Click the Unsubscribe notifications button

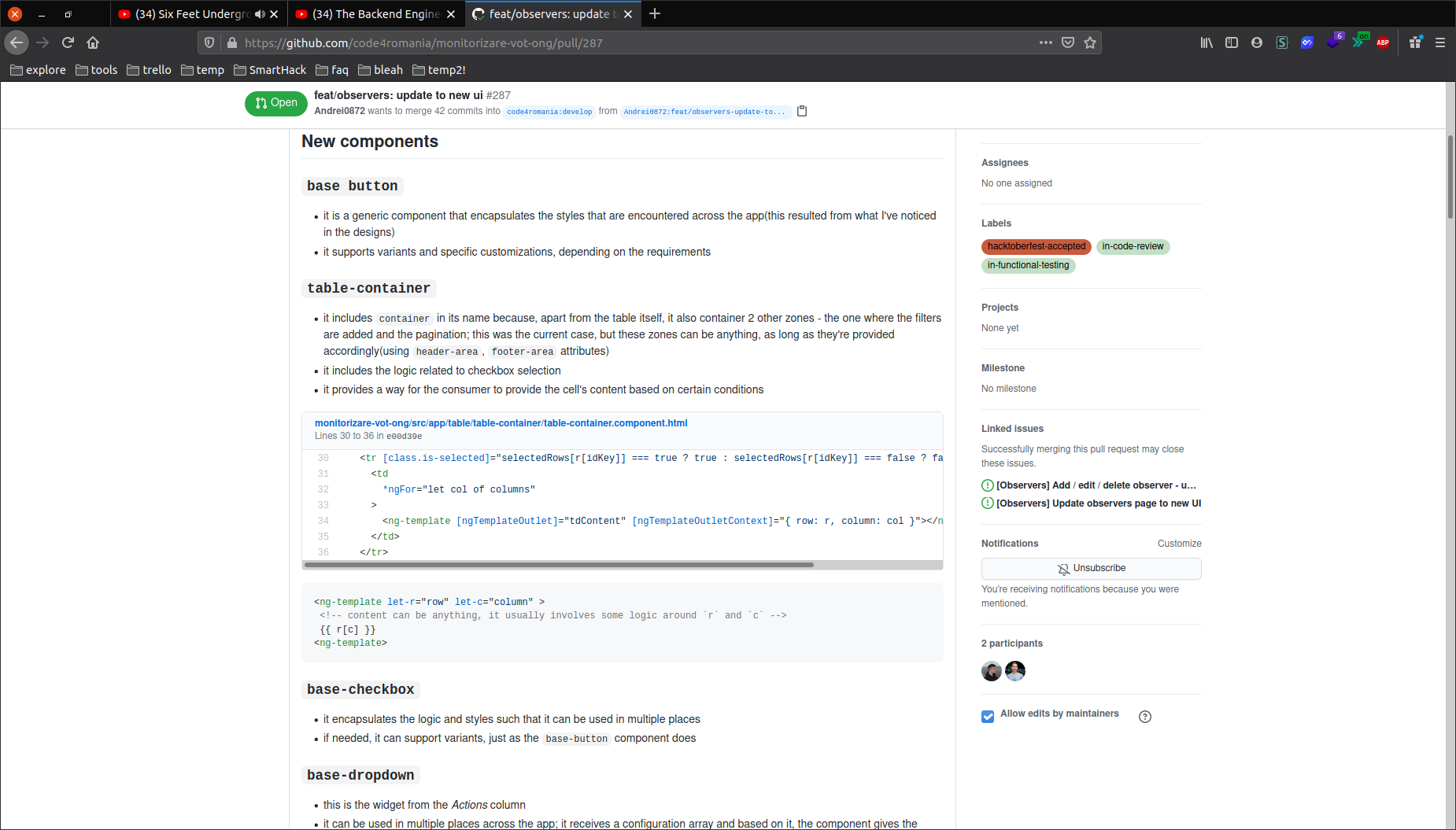point(1091,568)
